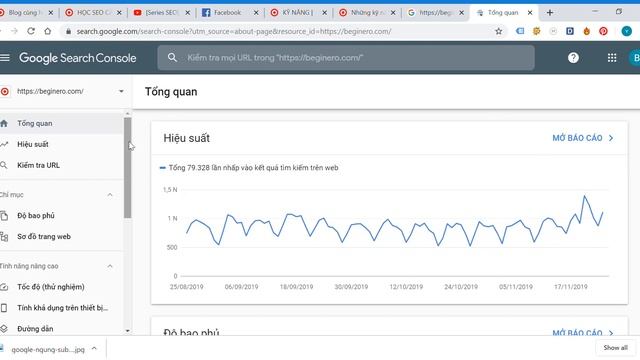Viewport: 640px width, 360px height.
Task: Go to the browser home page
Action: [x=48, y=31]
